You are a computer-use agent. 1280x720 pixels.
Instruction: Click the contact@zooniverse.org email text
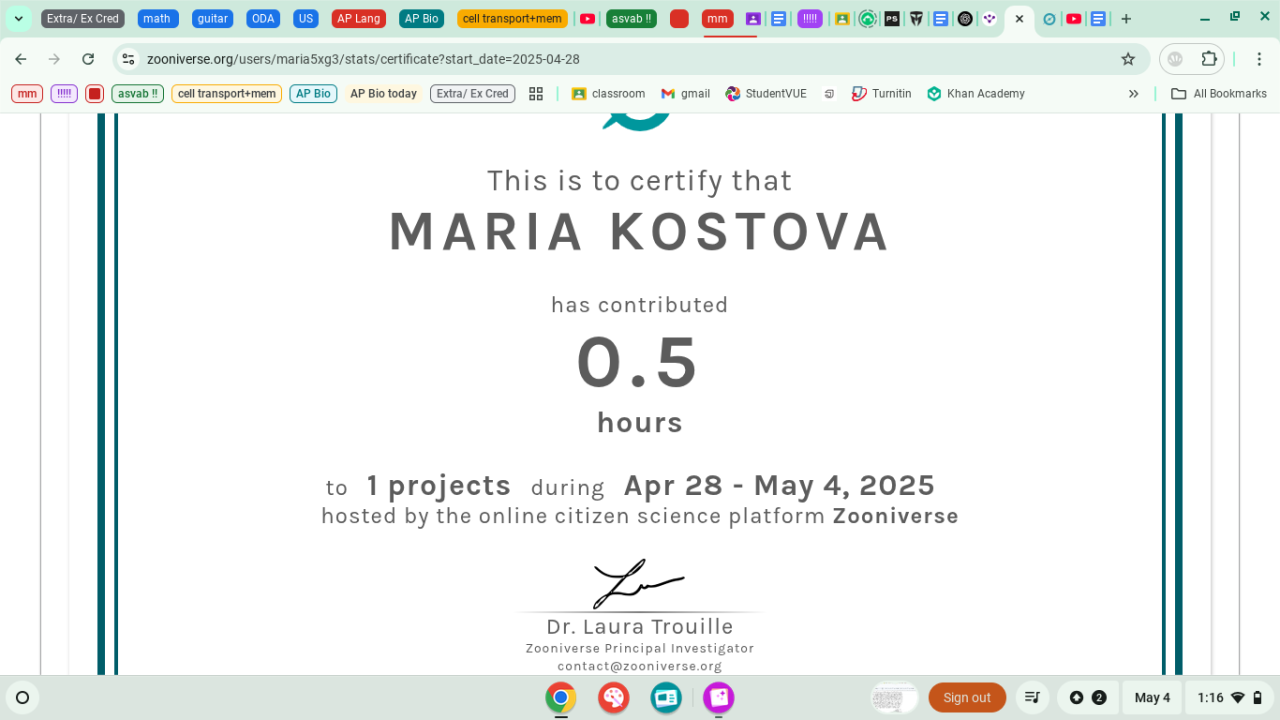pyautogui.click(x=640, y=666)
